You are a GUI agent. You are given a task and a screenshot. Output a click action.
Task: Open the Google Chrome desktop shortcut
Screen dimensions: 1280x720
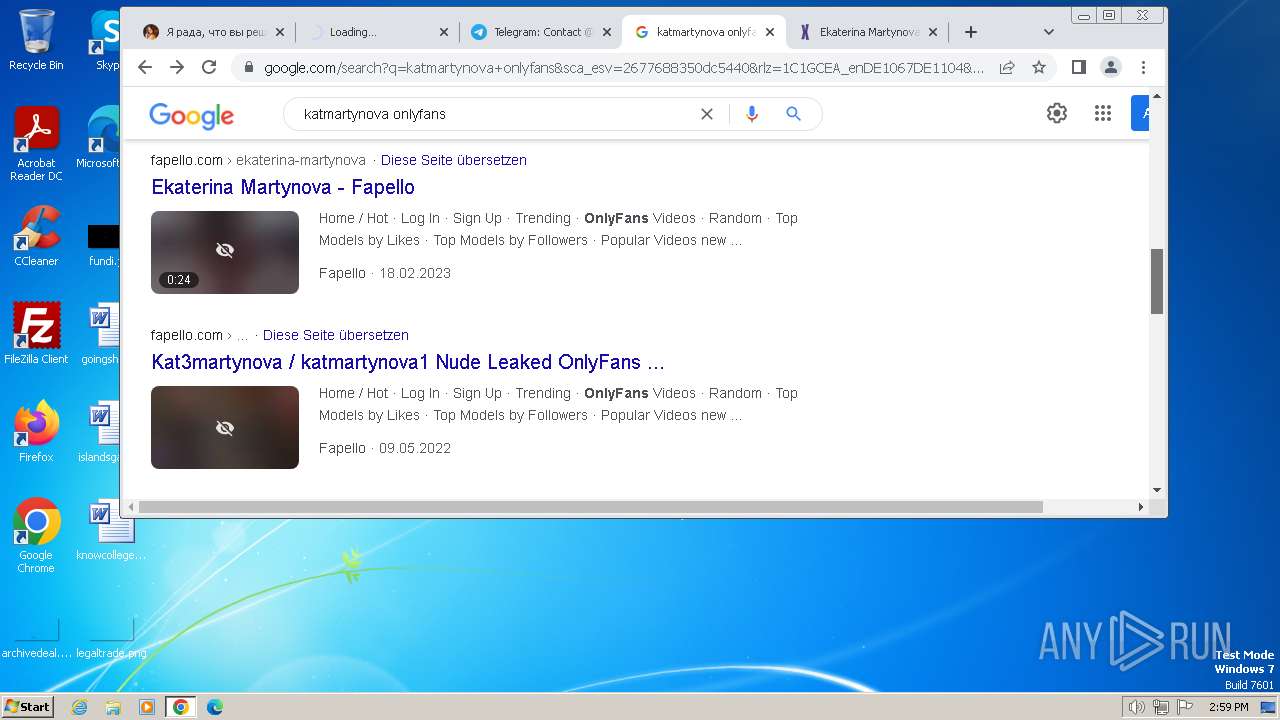tap(36, 536)
